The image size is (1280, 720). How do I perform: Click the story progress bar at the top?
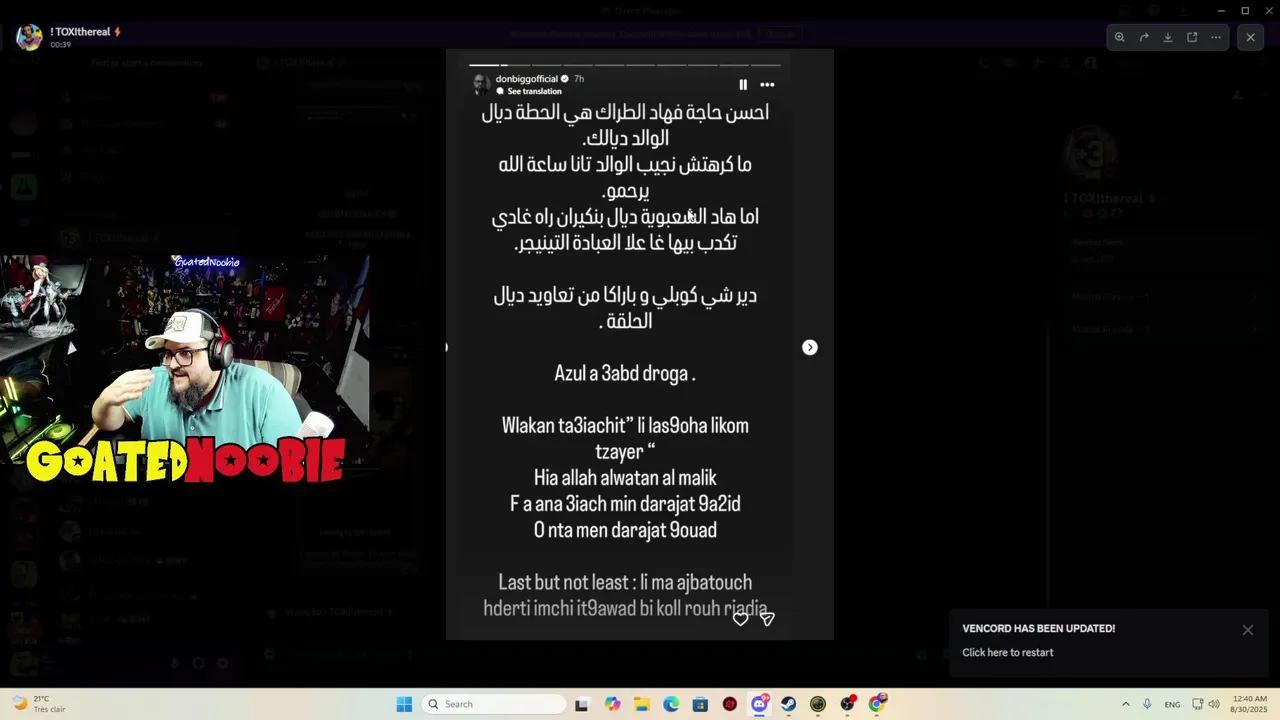coord(625,65)
